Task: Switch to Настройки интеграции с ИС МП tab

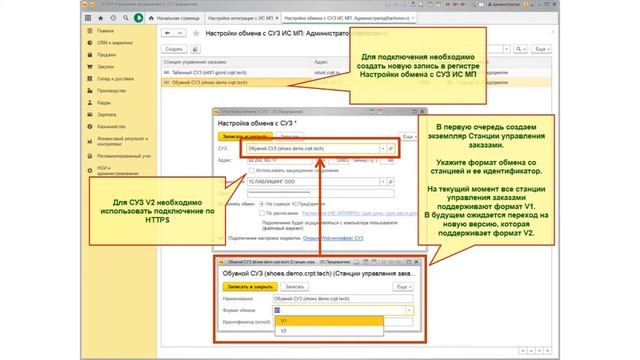Action: click(240, 18)
